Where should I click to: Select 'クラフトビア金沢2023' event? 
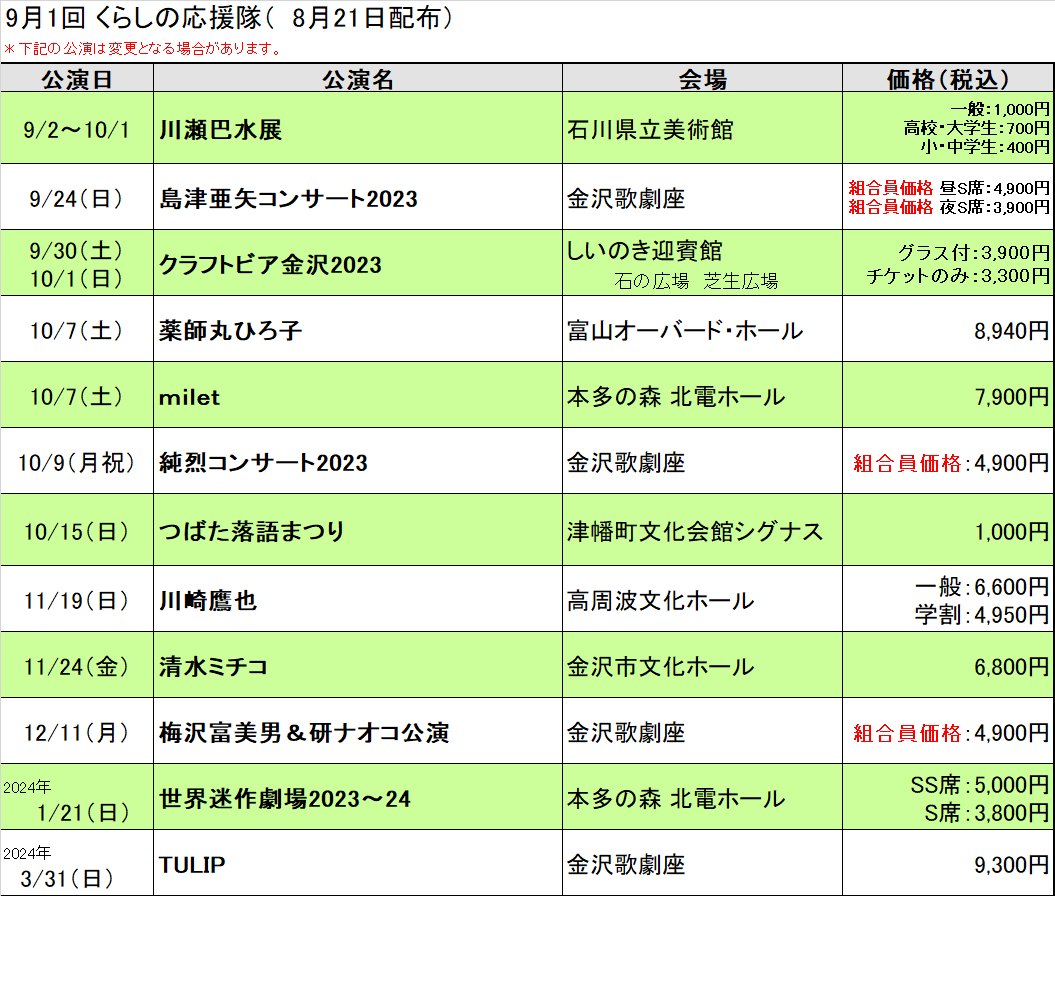click(x=270, y=264)
